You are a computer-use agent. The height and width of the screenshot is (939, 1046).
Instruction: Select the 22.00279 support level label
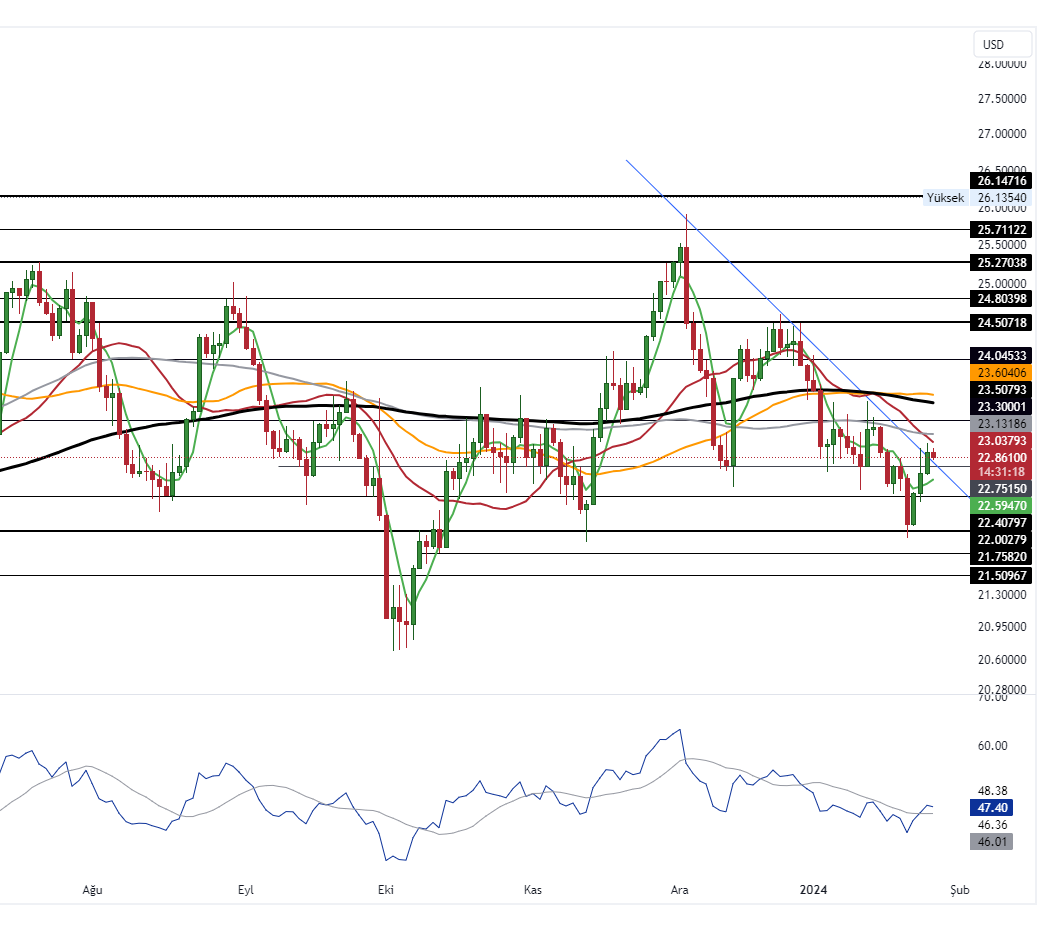tap(1001, 540)
